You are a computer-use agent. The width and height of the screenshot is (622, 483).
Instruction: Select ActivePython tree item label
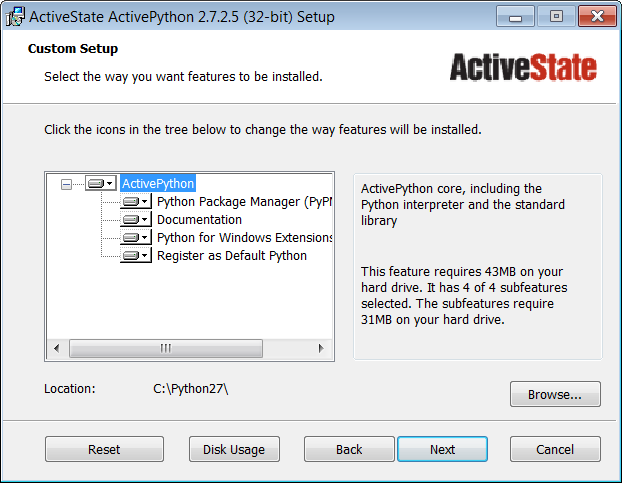[158, 184]
